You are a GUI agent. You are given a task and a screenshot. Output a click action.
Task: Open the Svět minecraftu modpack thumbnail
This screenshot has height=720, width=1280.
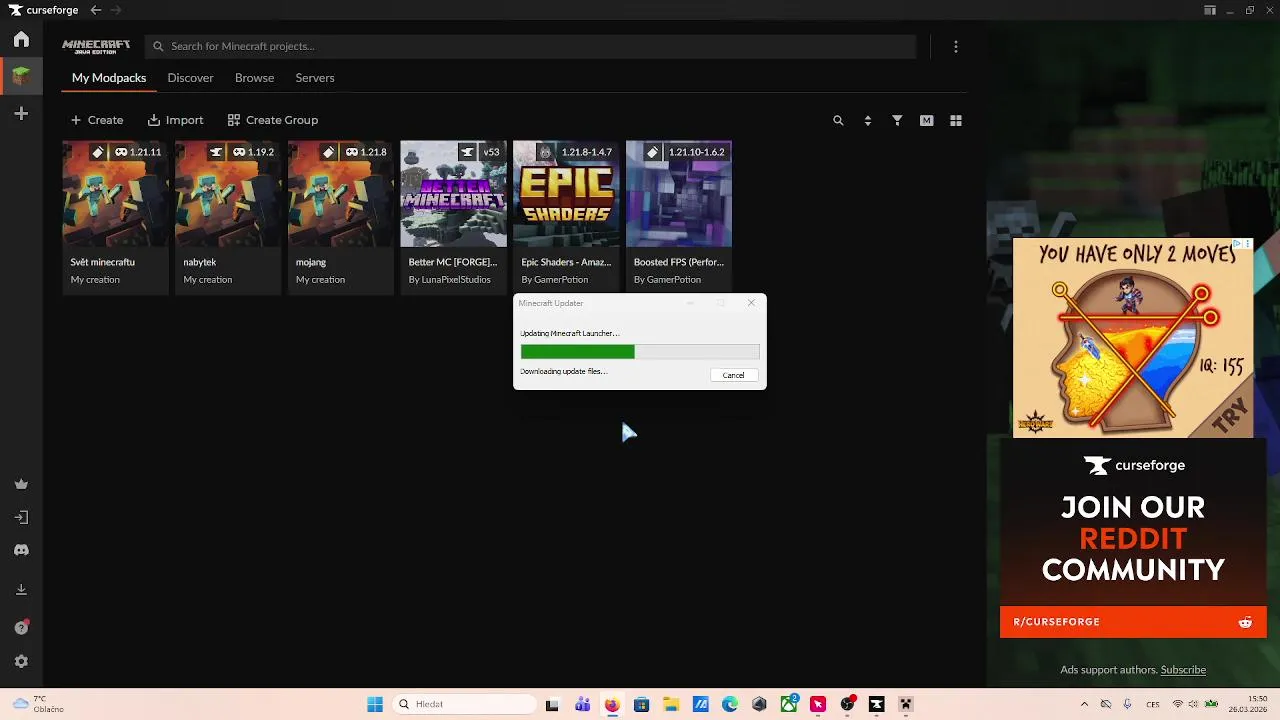[x=115, y=194]
